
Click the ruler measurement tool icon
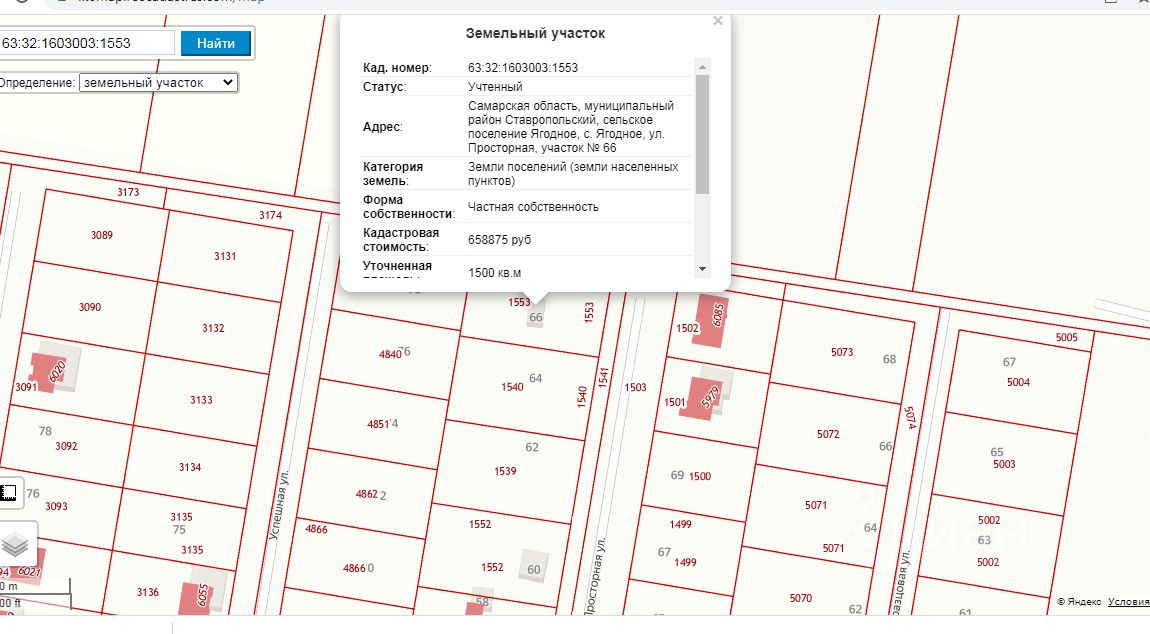pos(9,492)
